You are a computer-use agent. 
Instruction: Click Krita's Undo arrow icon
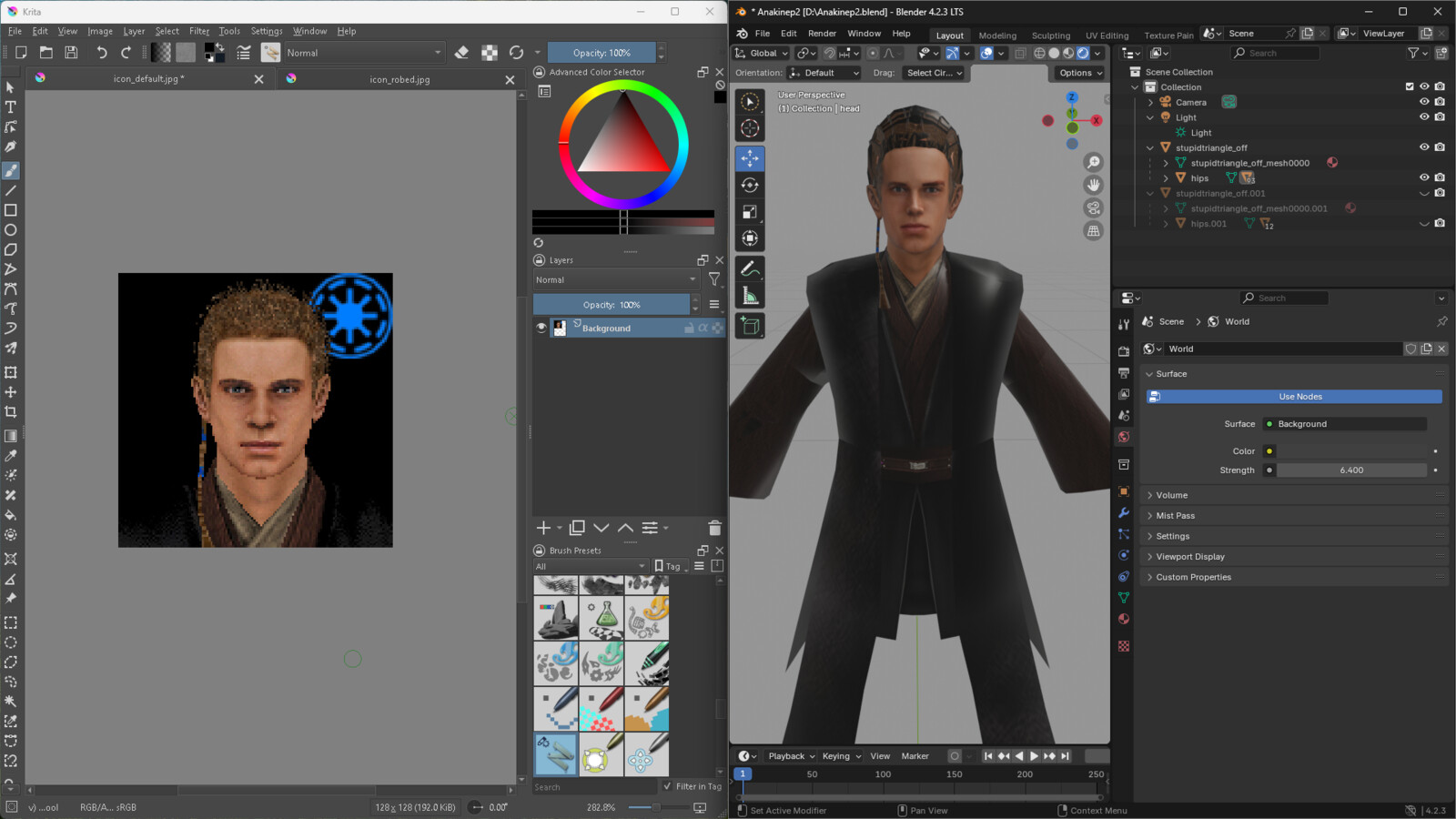[102, 53]
